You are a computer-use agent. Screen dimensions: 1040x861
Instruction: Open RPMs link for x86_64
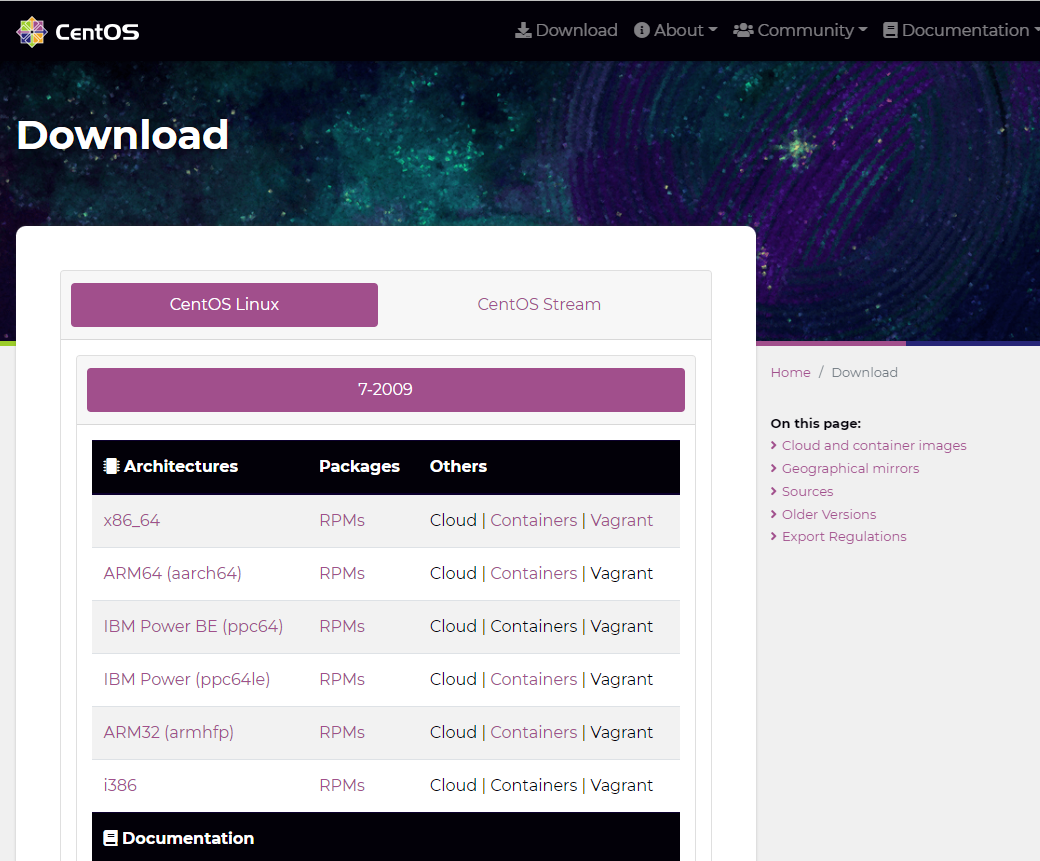342,521
